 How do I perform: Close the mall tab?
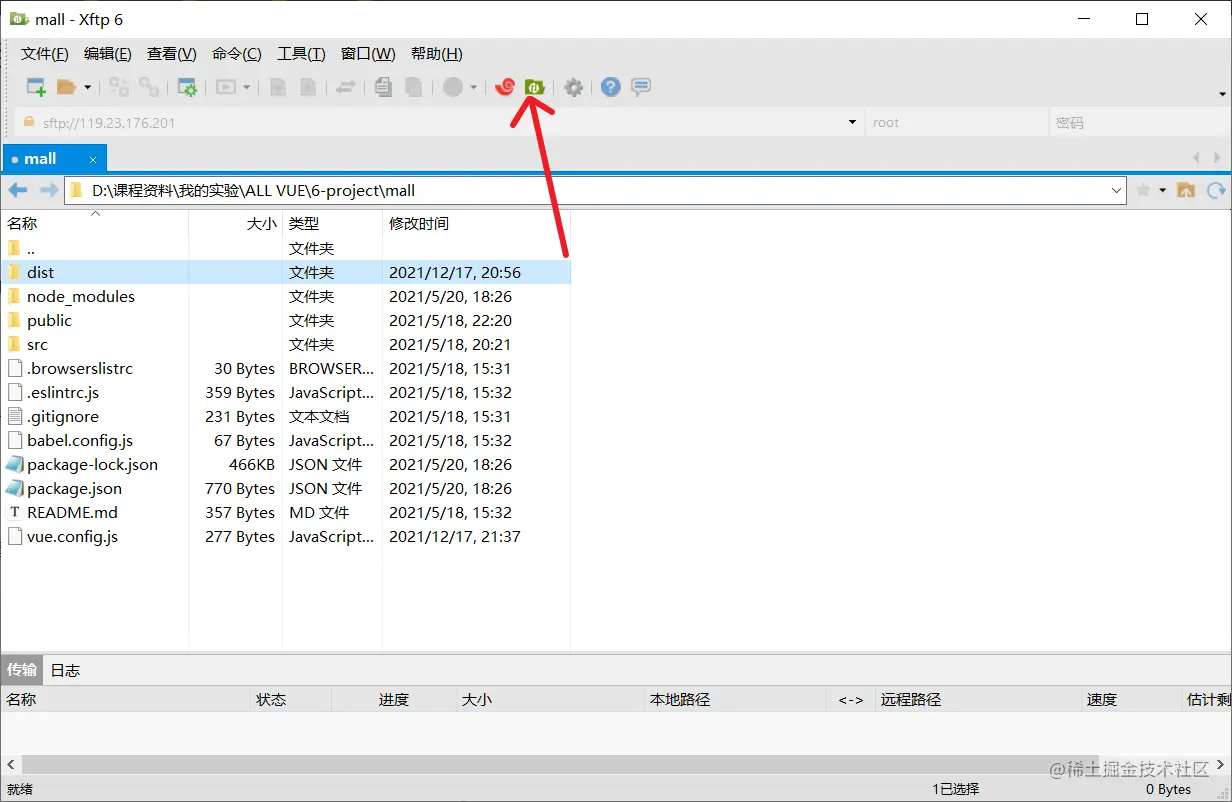(93, 160)
